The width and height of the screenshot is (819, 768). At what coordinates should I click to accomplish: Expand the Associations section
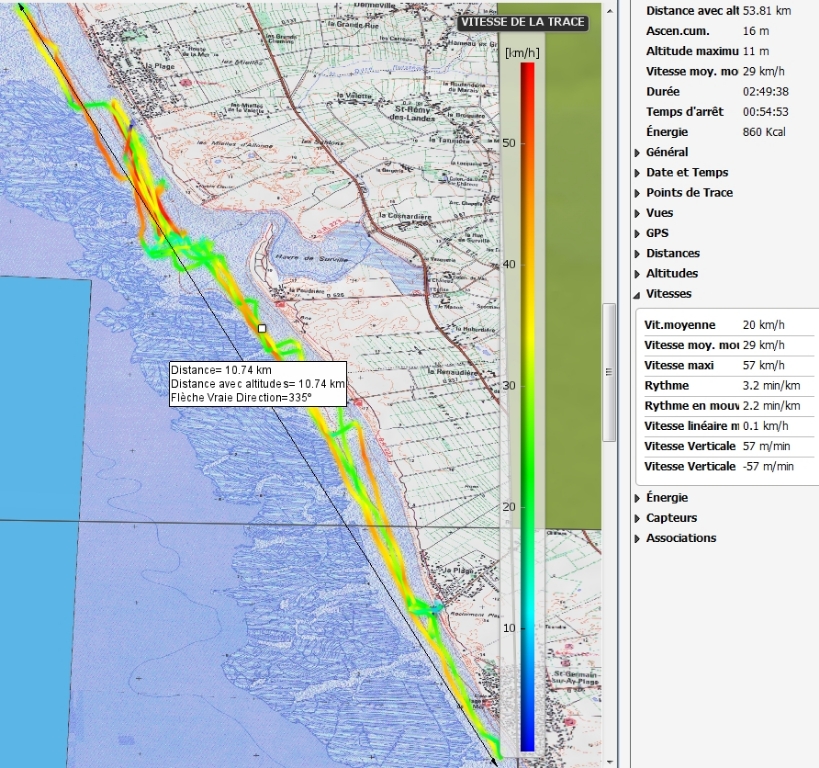[680, 538]
